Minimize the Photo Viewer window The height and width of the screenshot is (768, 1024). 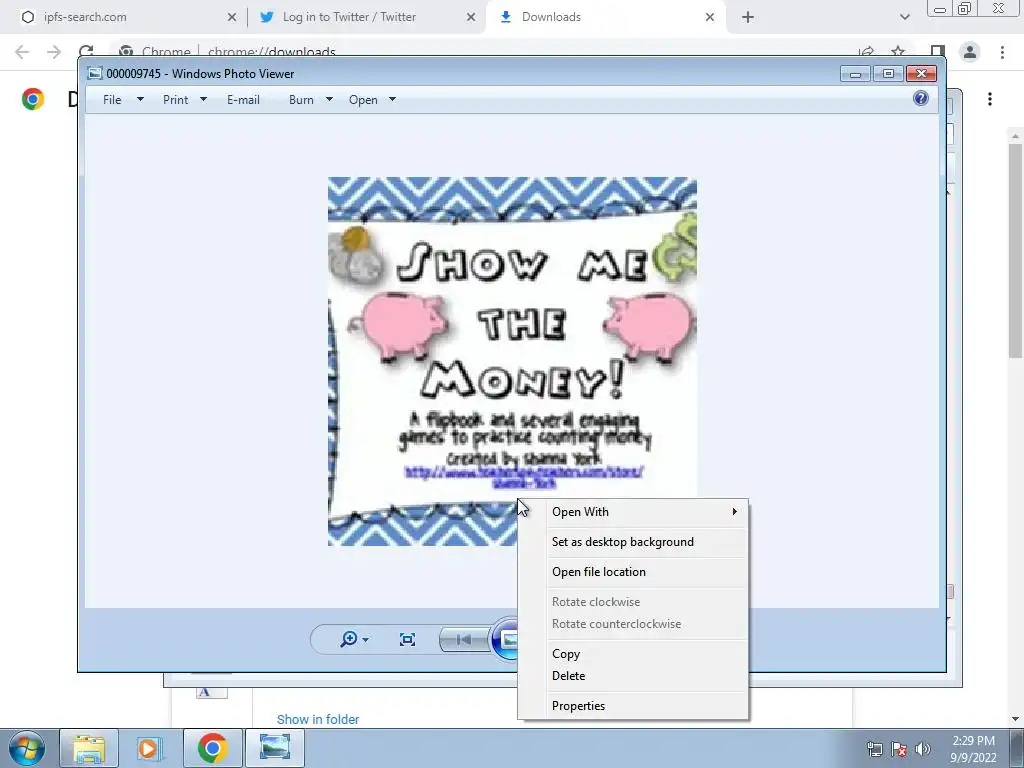855,74
